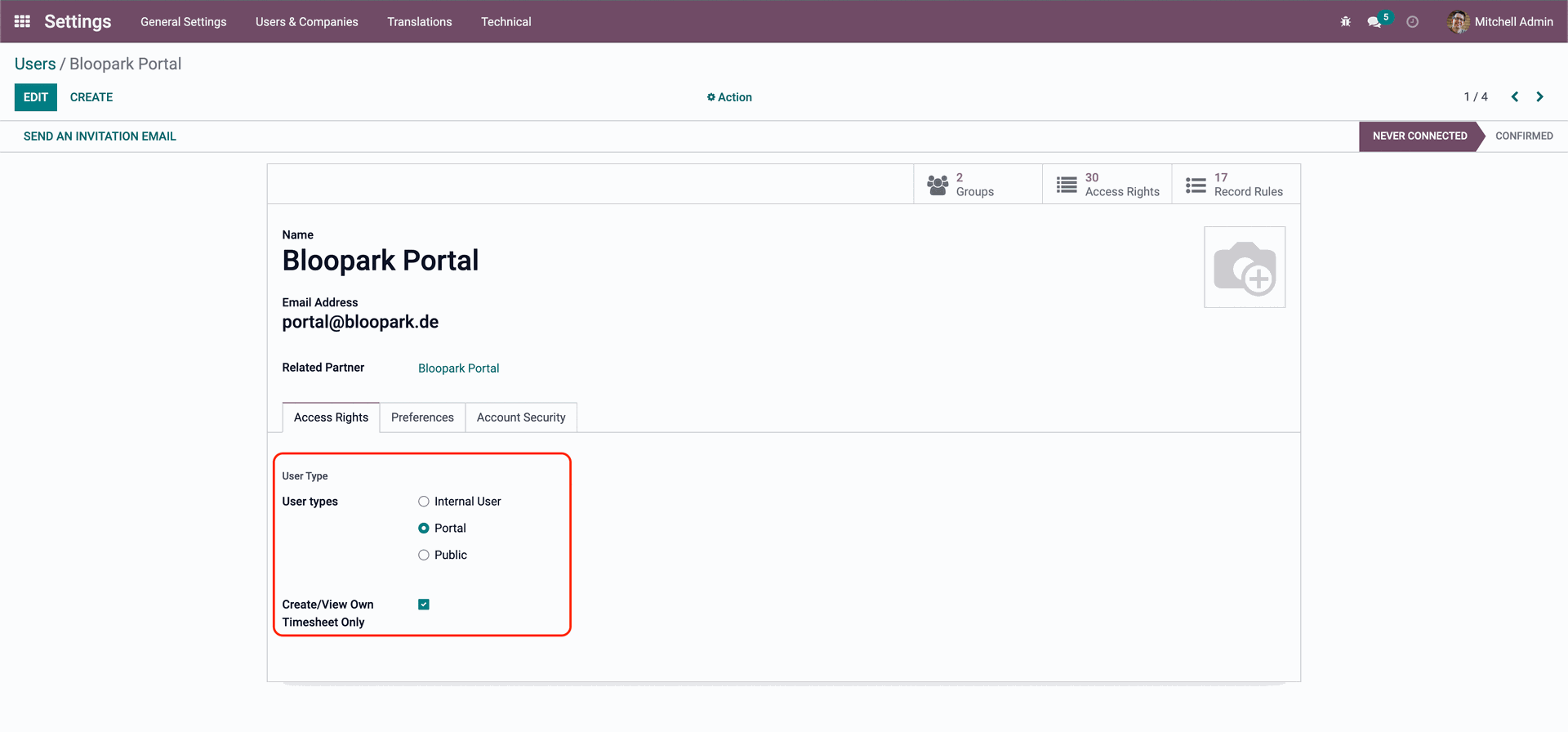
Task: Open General Settings menu
Action: 184,22
